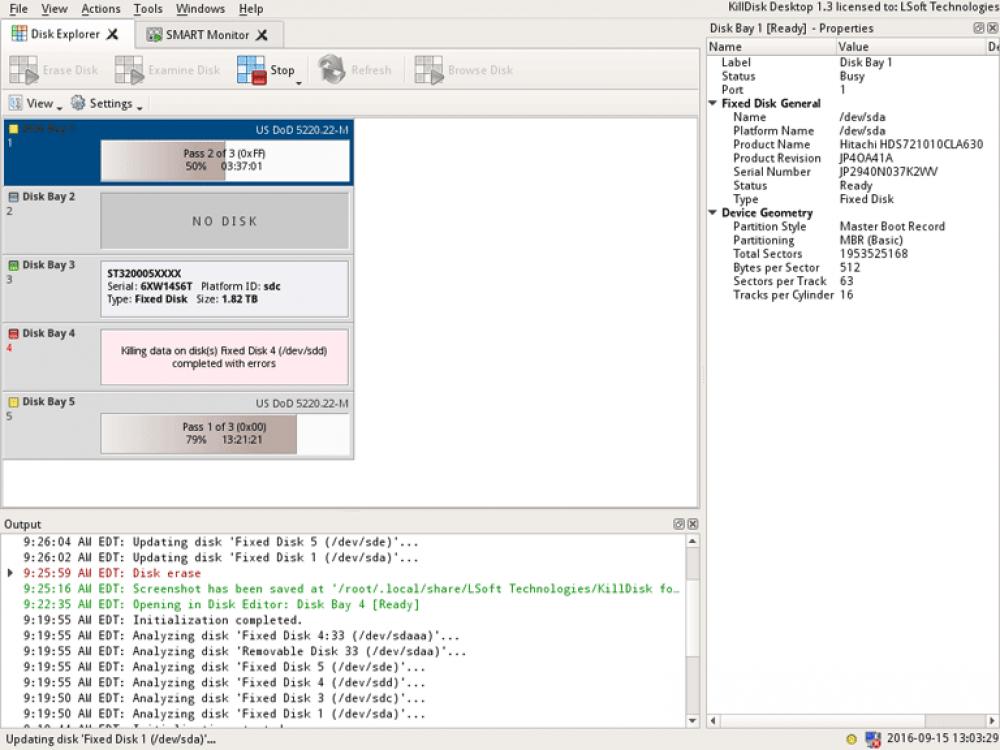Screen dimensions: 1000x750
Task: Click the Refresh toolbar icon
Action: 331,69
